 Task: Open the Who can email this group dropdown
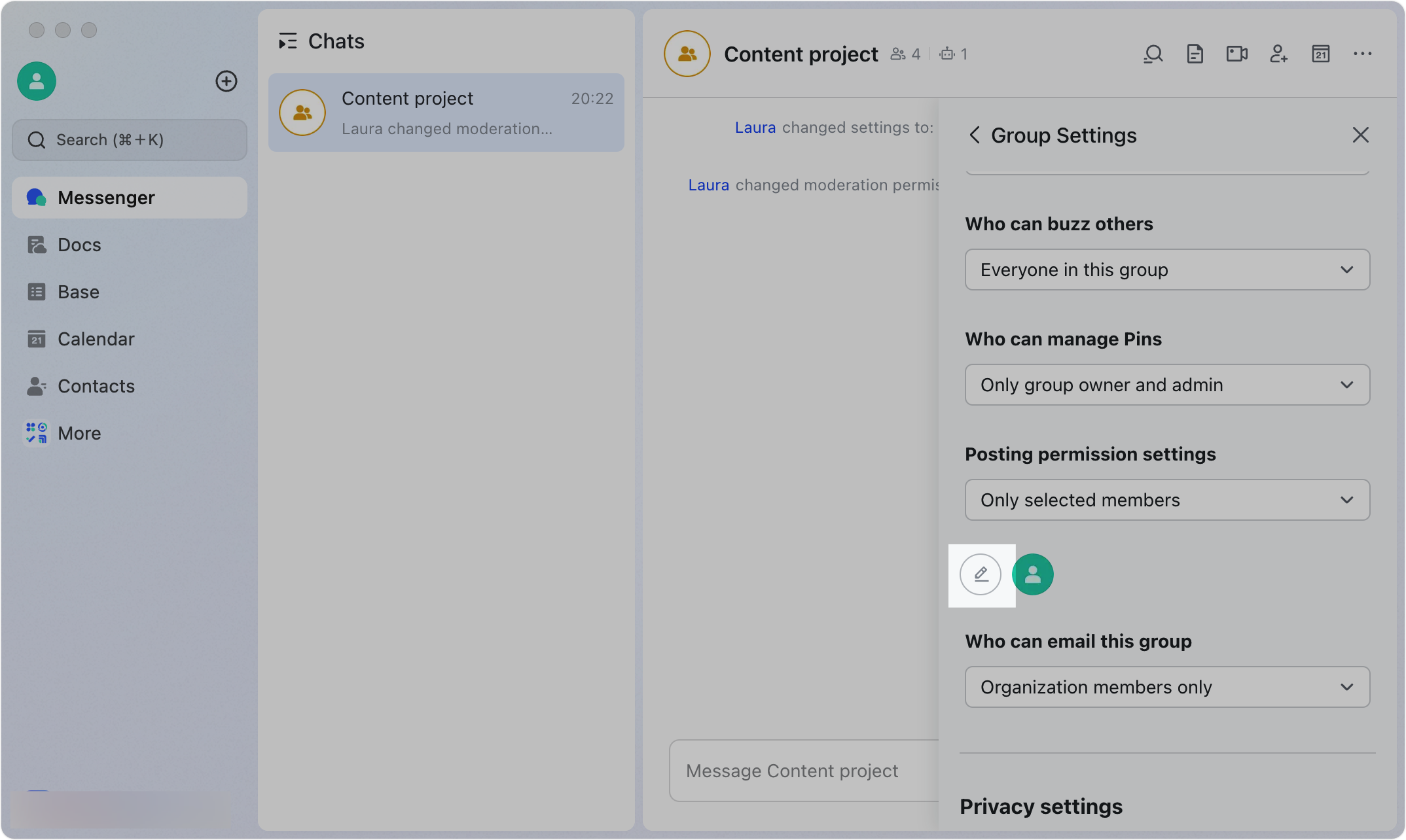1167,687
